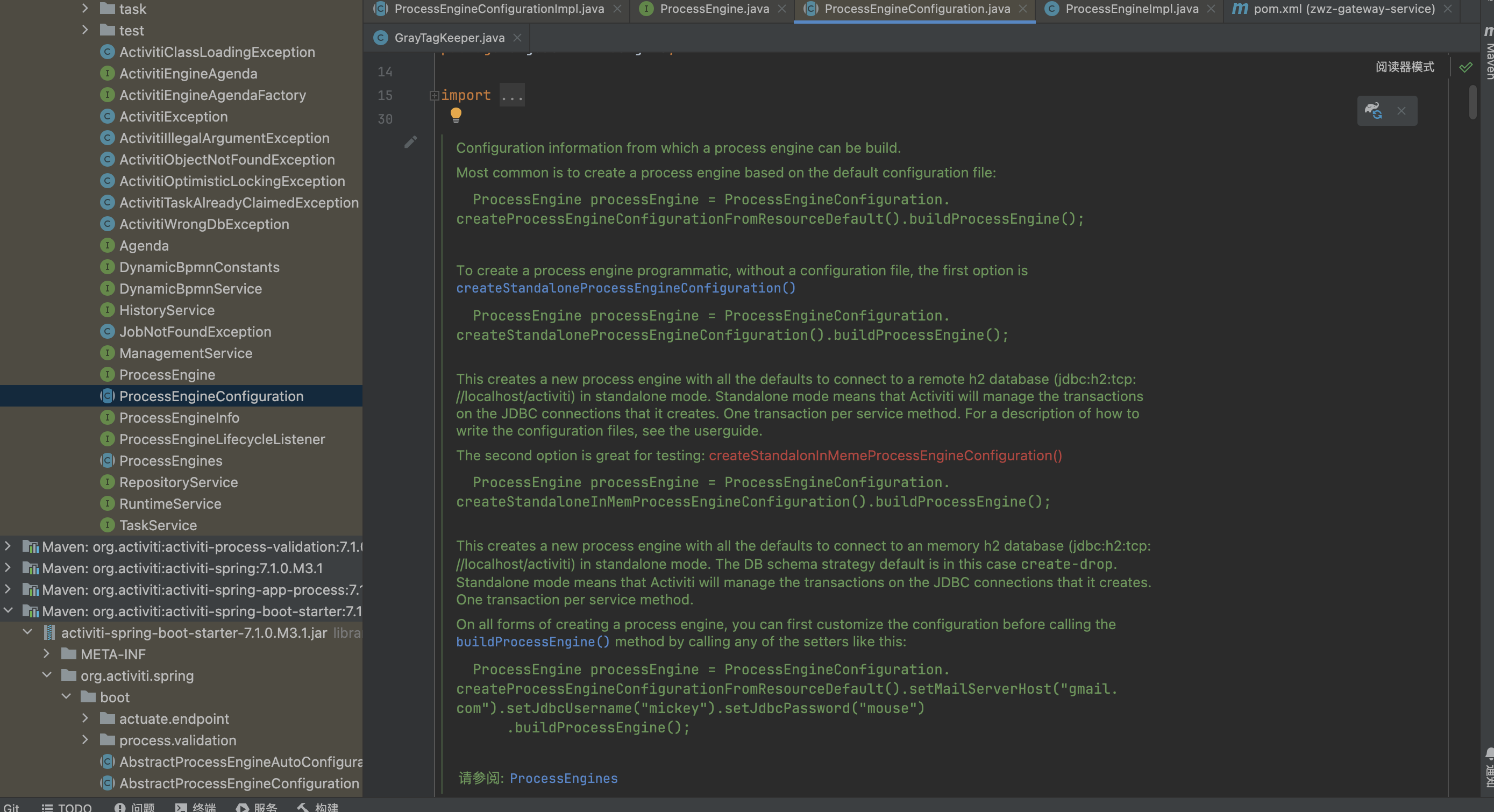Screen dimensions: 1494x812
Task: Close the ProcessEngine.java tab
Action: pyautogui.click(x=782, y=9)
